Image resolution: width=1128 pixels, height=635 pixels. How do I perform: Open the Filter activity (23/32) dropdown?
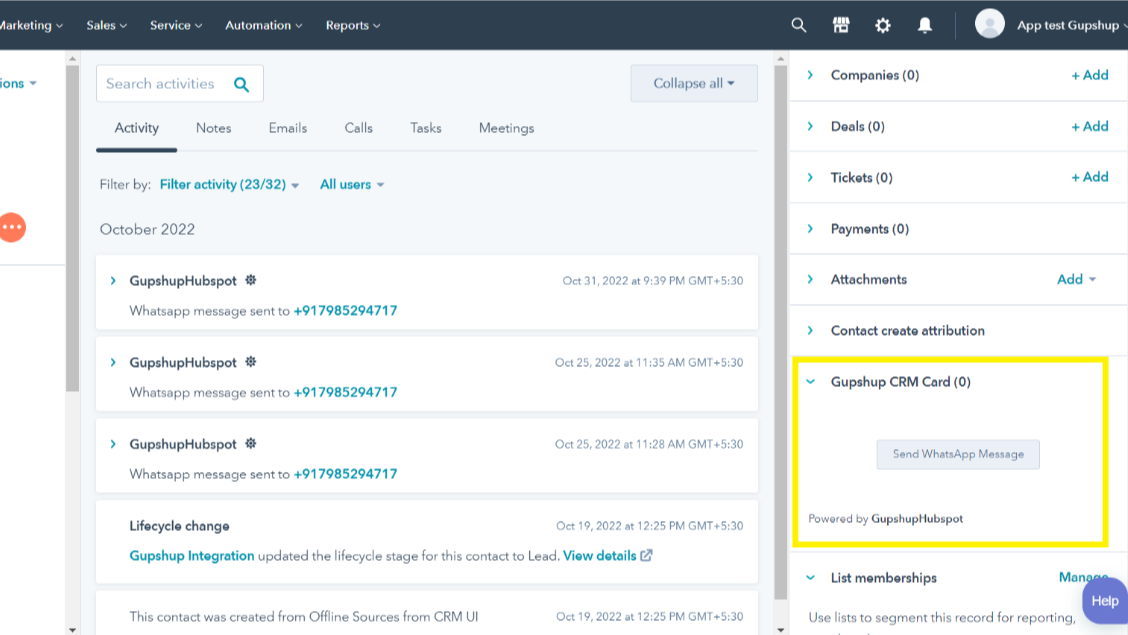(x=228, y=184)
